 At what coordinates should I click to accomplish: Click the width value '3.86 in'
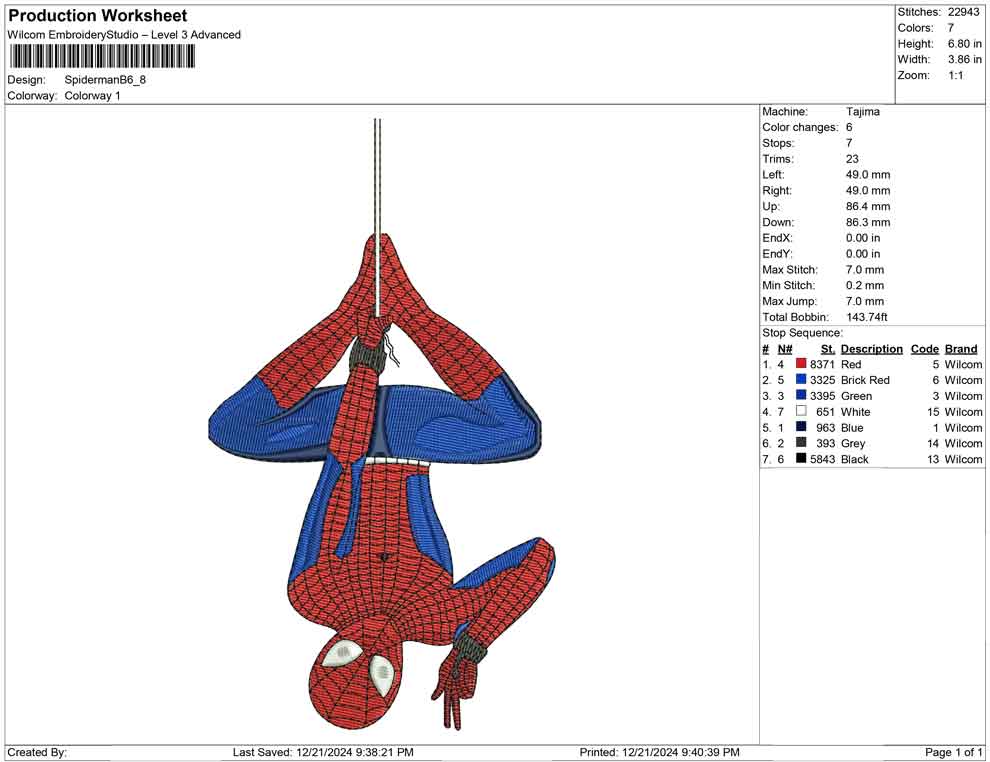(x=965, y=59)
